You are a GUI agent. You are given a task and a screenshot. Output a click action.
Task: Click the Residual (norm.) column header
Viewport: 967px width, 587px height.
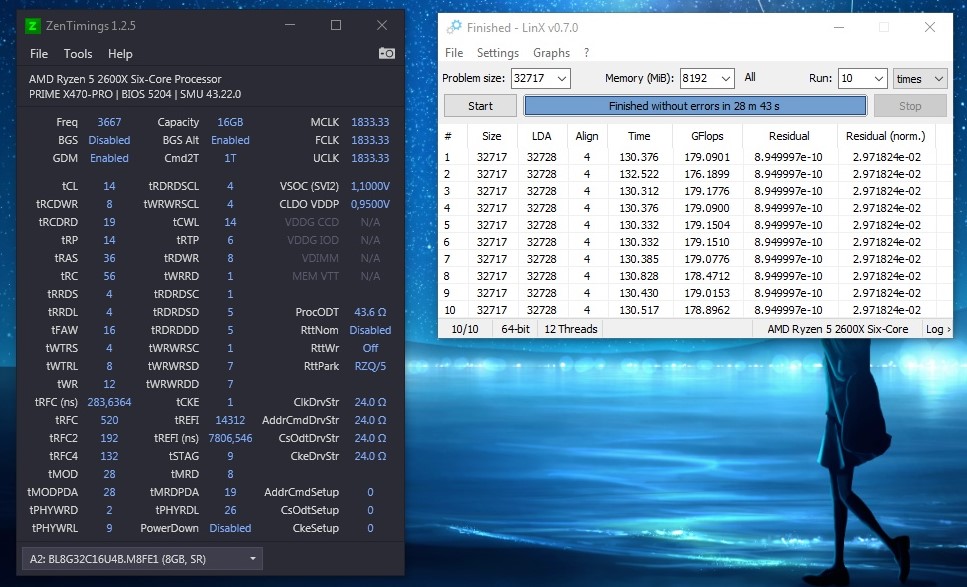point(886,136)
